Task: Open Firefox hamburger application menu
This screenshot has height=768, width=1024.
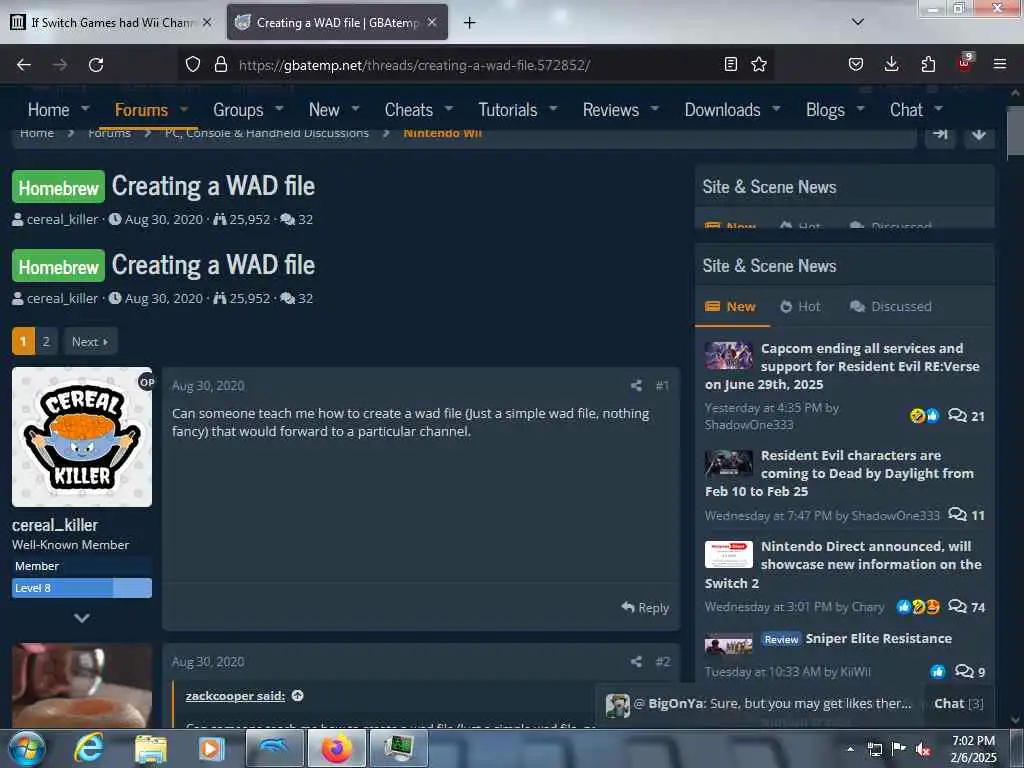Action: point(1000,64)
